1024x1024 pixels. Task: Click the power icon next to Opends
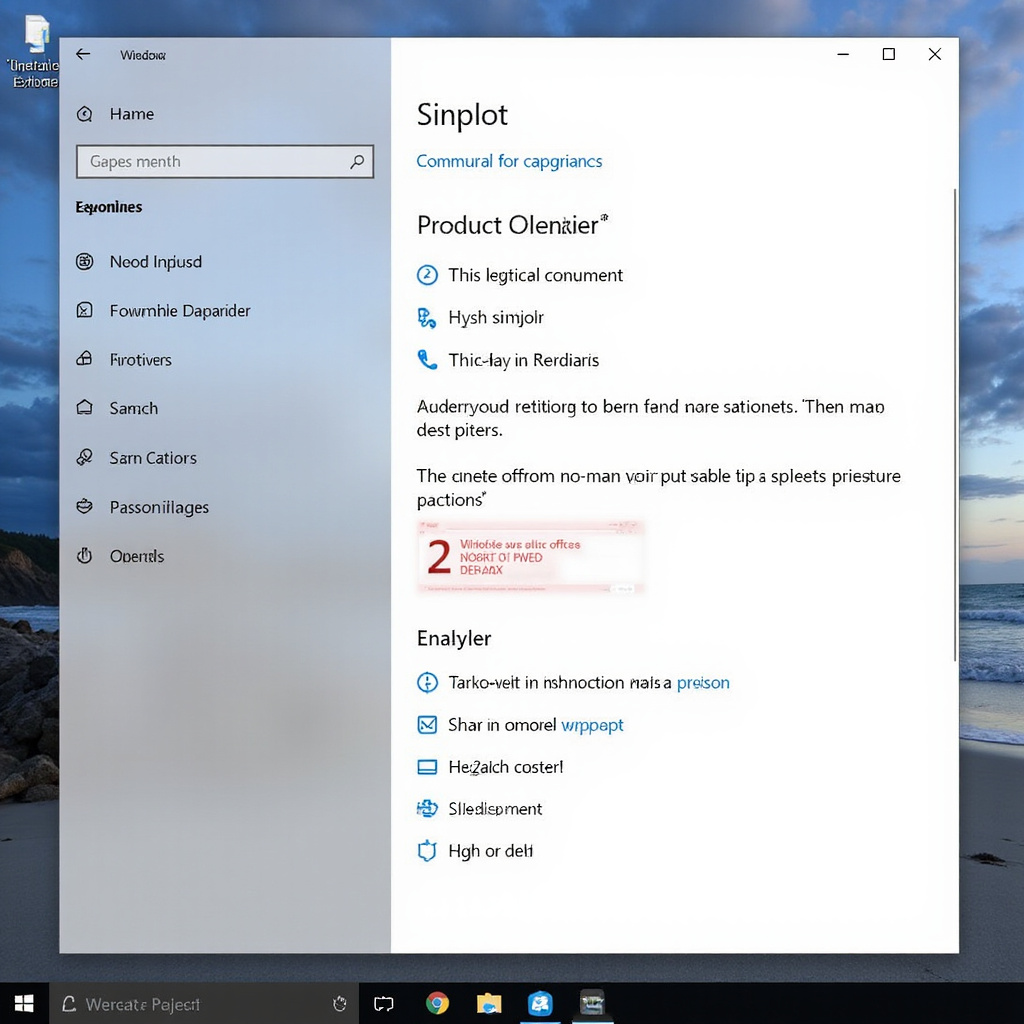85,556
